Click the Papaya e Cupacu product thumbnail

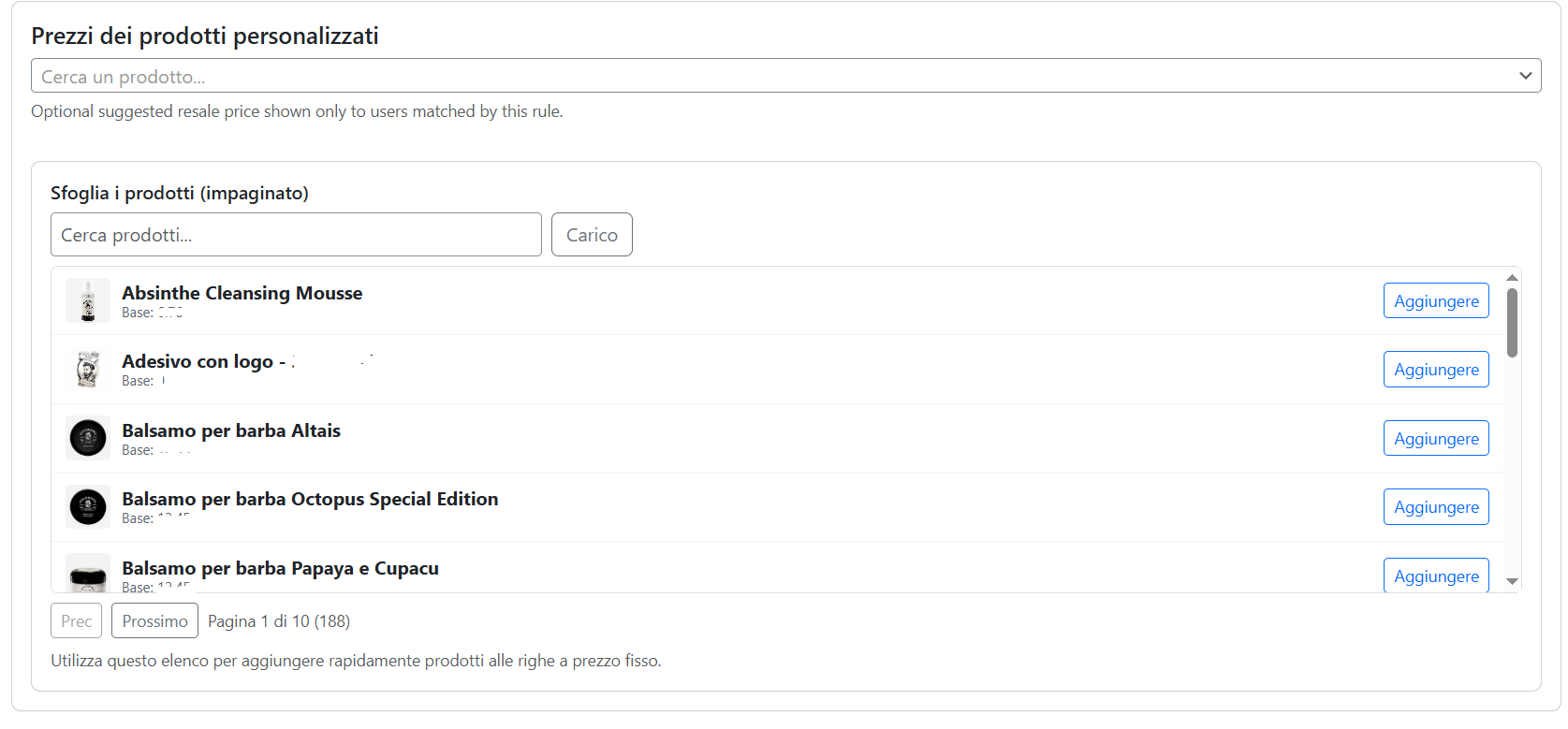tap(88, 574)
